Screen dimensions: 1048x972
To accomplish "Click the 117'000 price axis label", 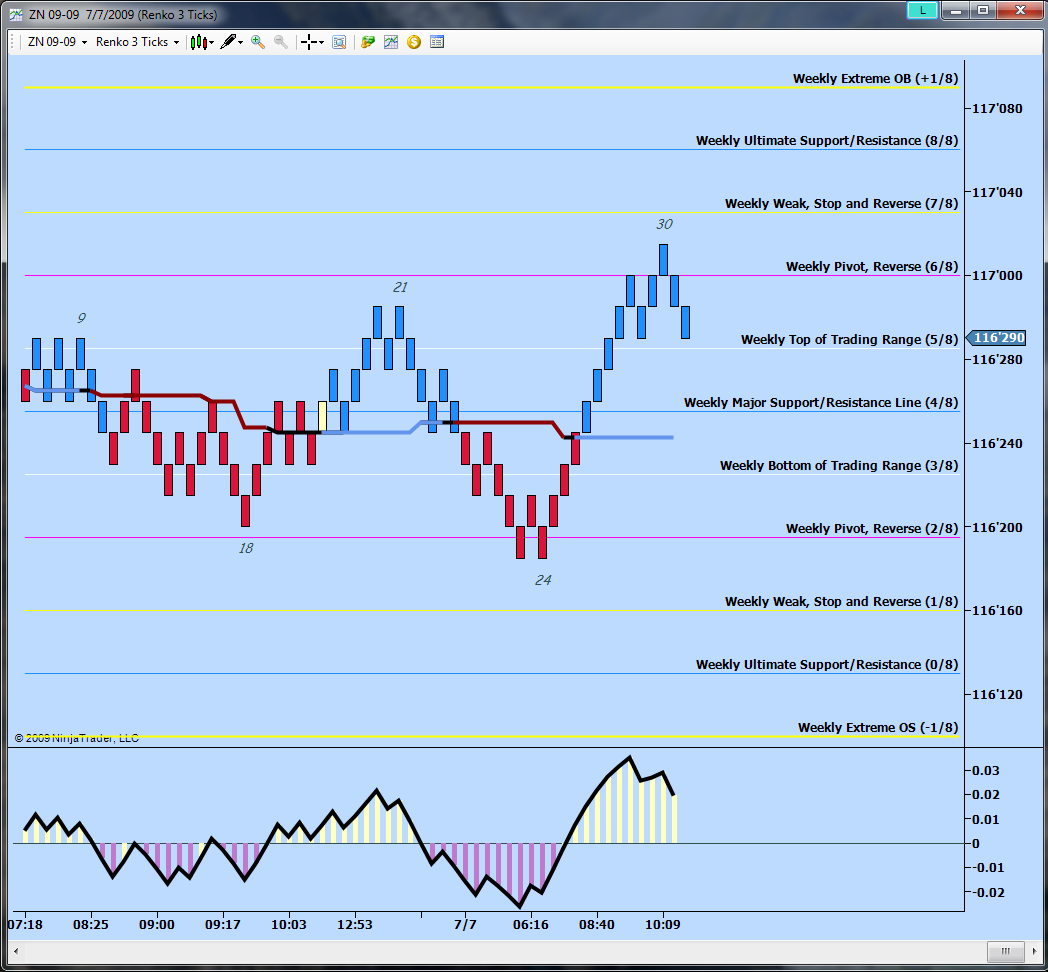I will tap(997, 275).
